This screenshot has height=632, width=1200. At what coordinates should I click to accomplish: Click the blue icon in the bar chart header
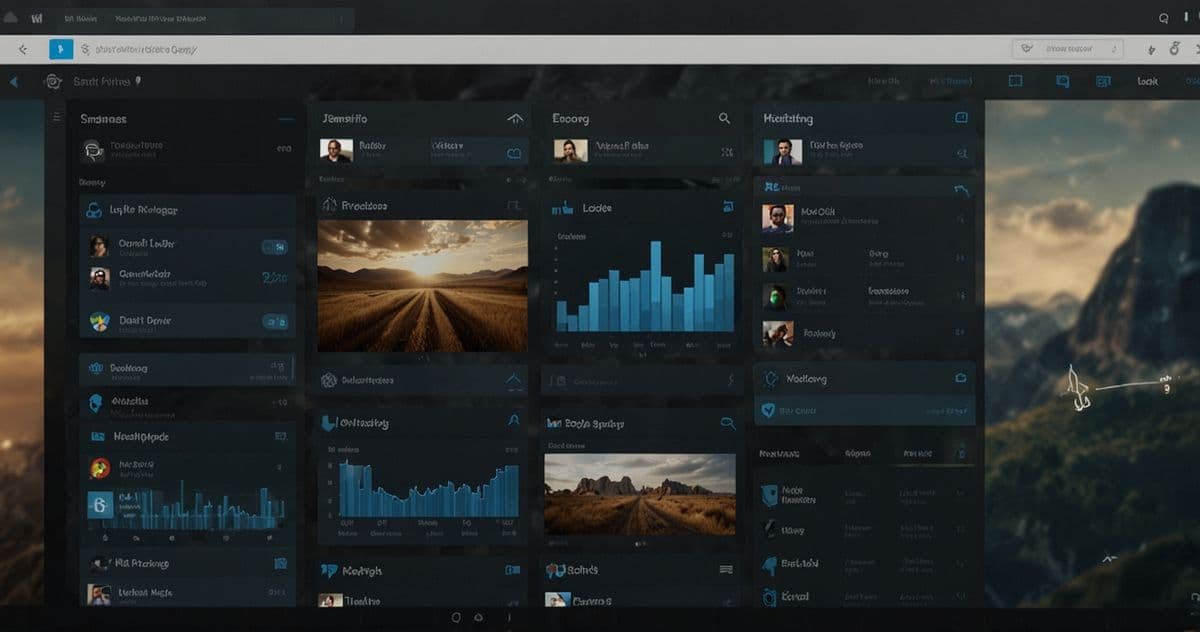point(727,208)
